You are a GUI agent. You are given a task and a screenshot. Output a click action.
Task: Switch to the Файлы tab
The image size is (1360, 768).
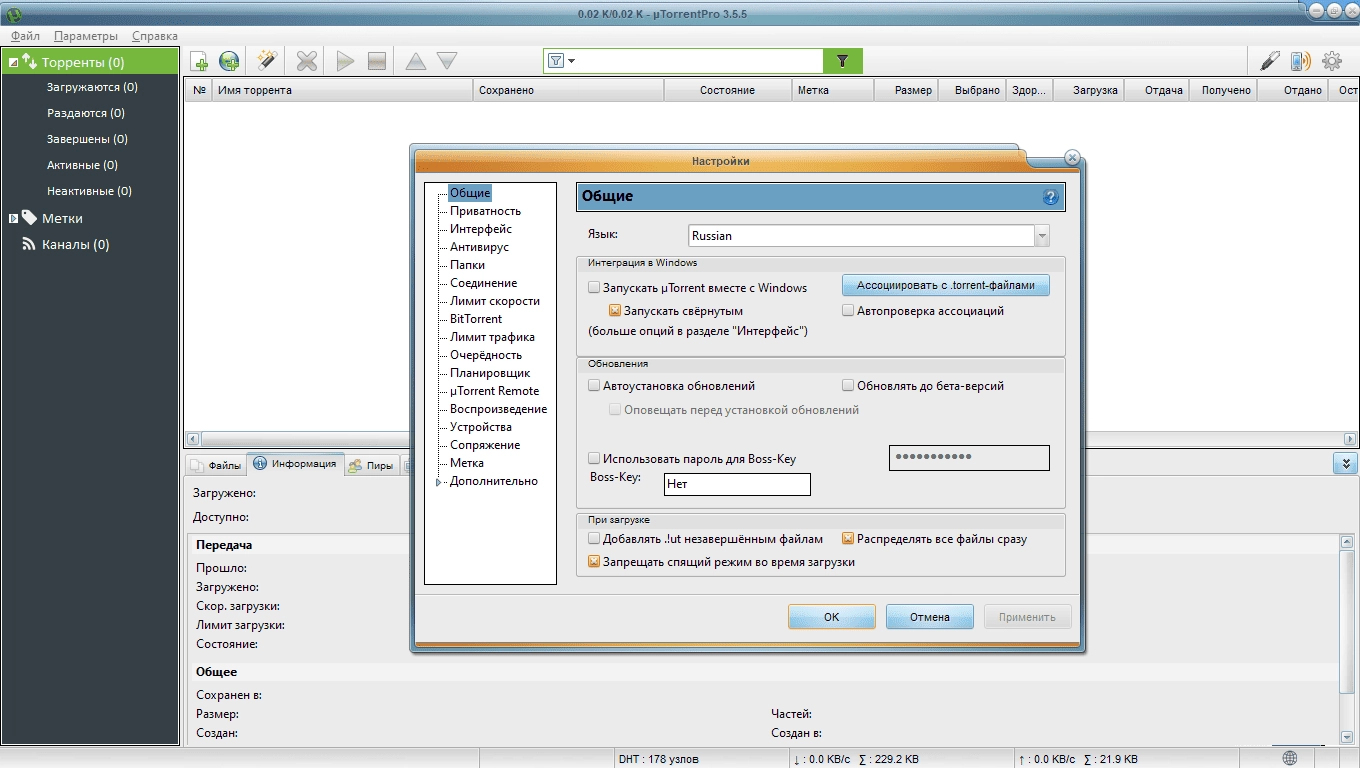click(215, 465)
